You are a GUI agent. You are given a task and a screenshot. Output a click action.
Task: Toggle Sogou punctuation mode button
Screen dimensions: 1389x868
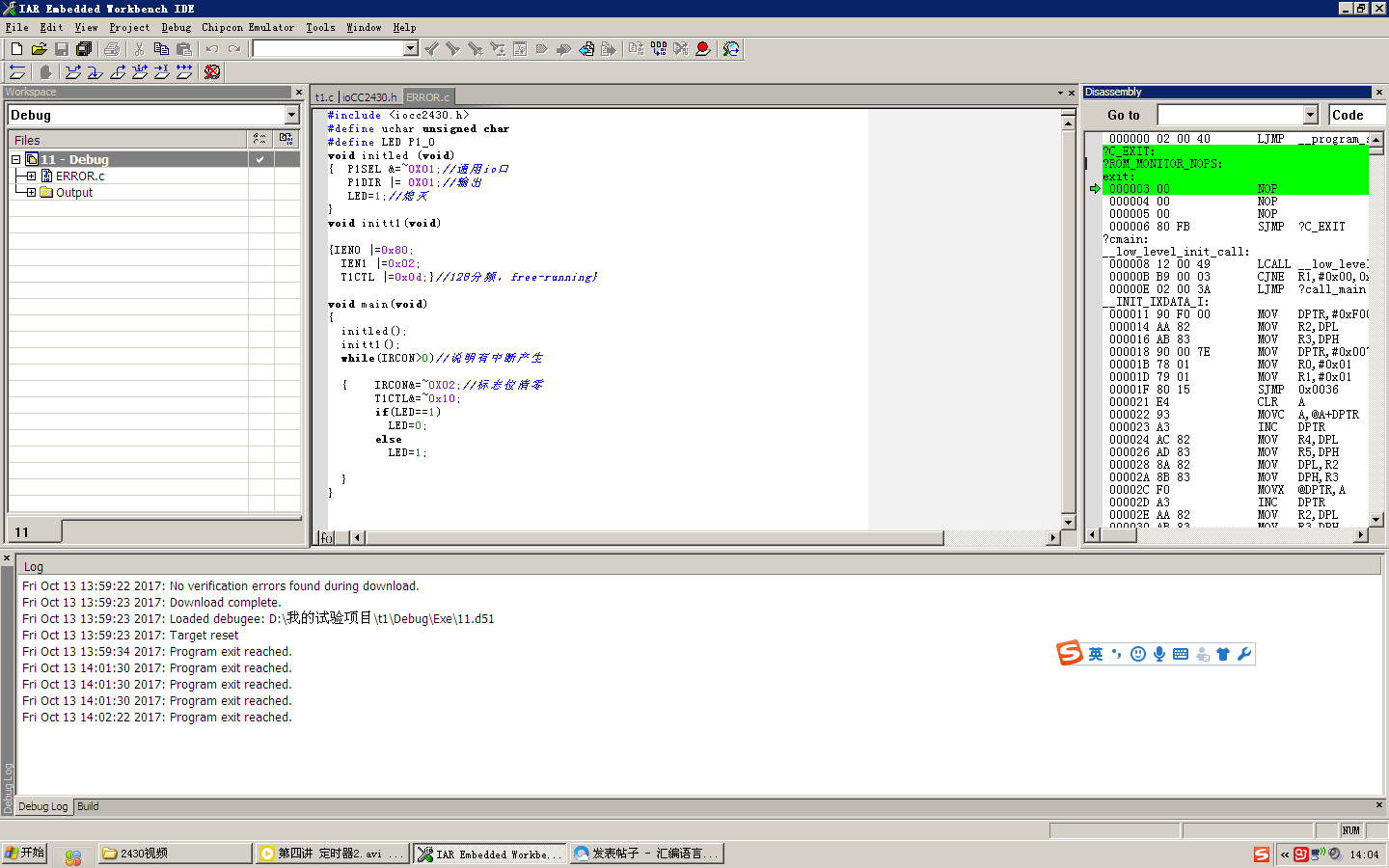coord(1117,654)
